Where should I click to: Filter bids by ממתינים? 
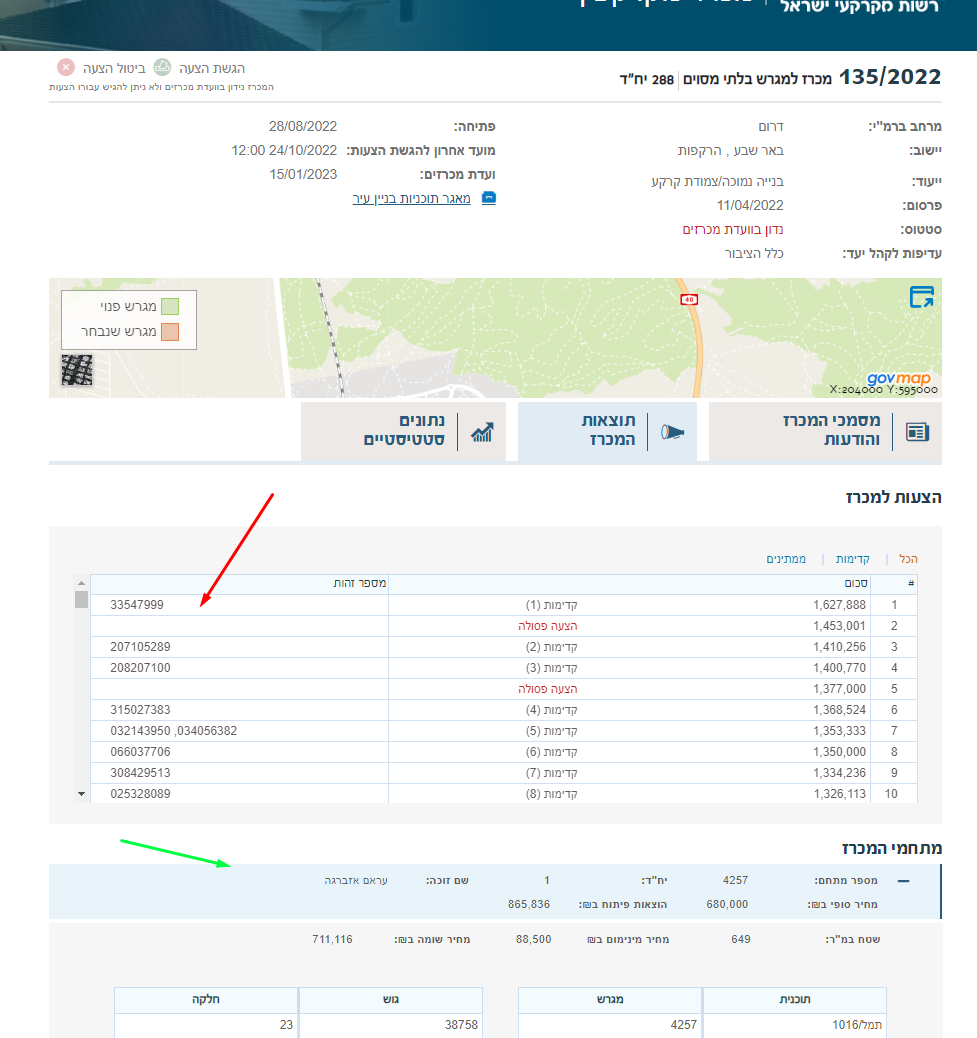[x=789, y=559]
